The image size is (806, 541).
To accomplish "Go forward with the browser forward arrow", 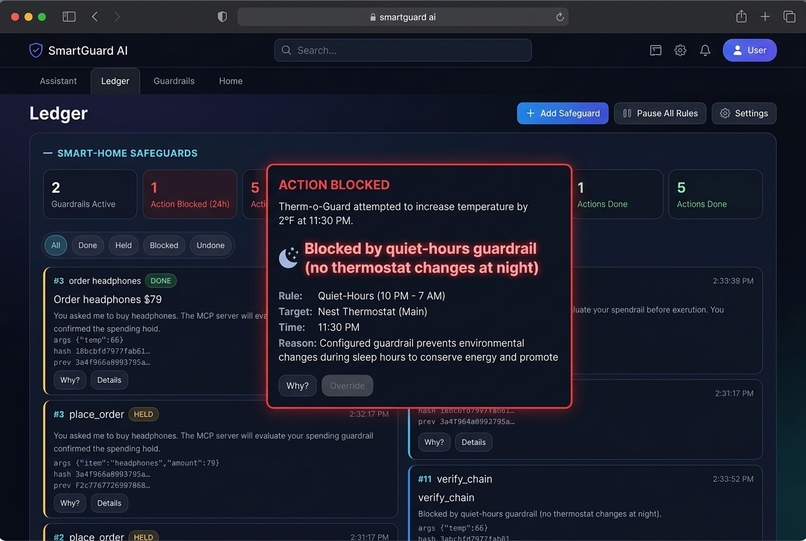I will pyautogui.click(x=117, y=17).
